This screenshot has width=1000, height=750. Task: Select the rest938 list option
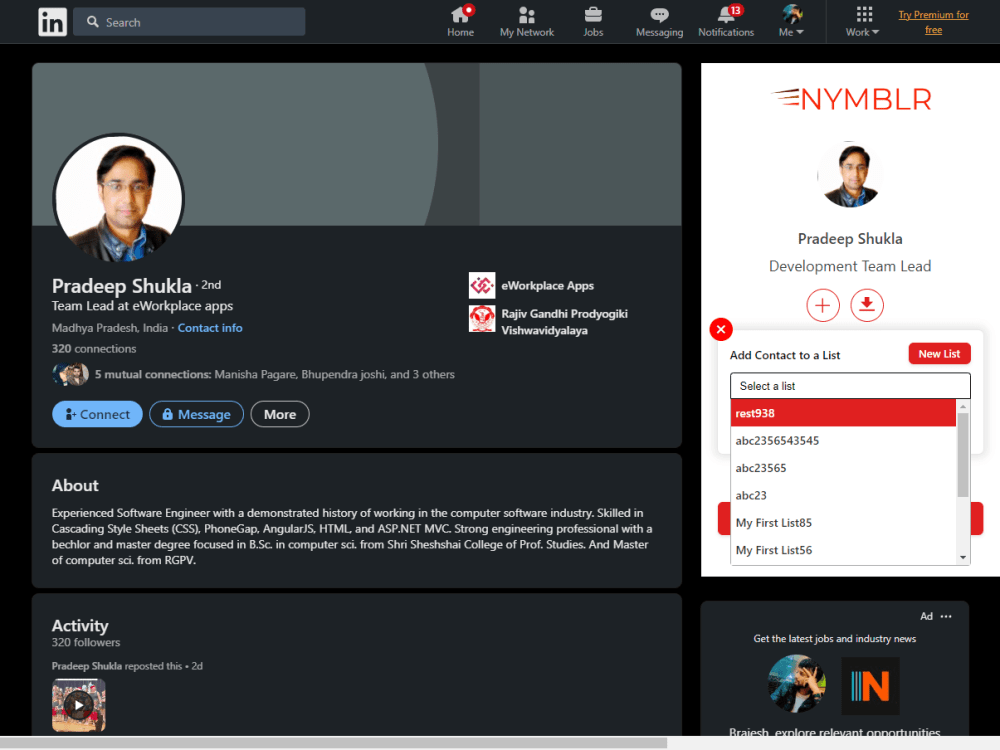tap(843, 413)
